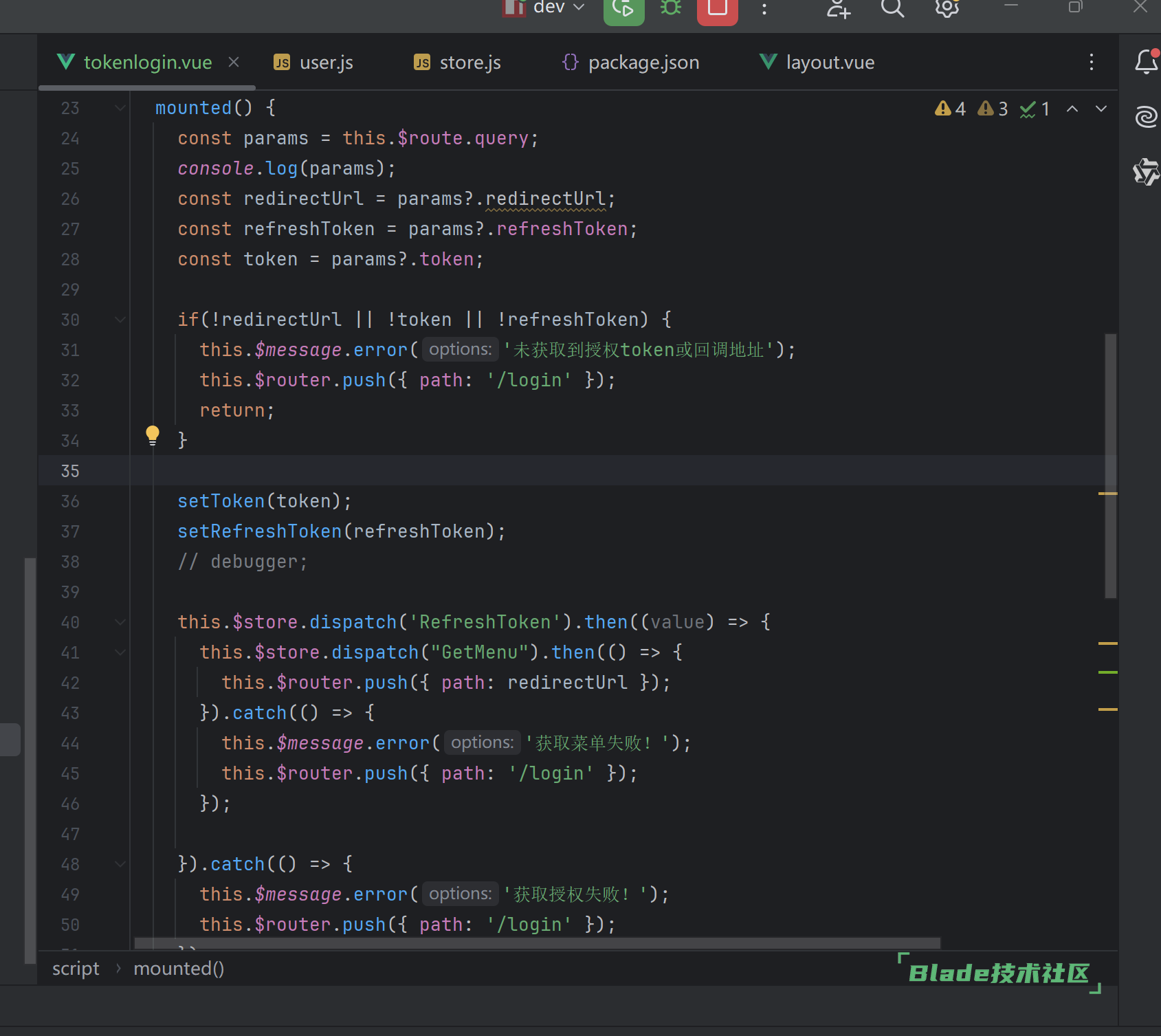This screenshot has width=1161, height=1036.
Task: Click '获取授权失败！' message string
Action: (x=575, y=894)
